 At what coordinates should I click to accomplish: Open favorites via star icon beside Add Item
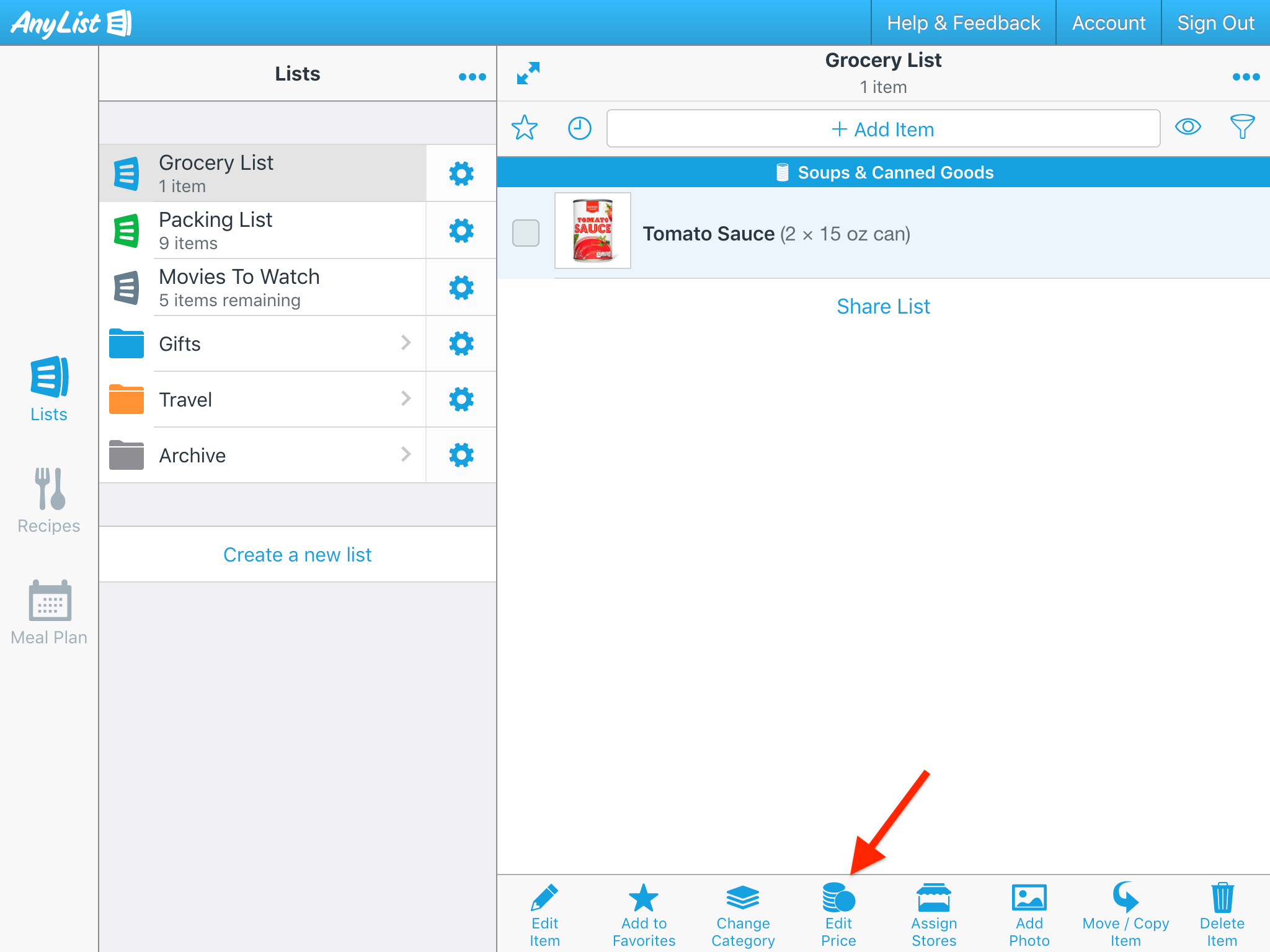[x=525, y=128]
